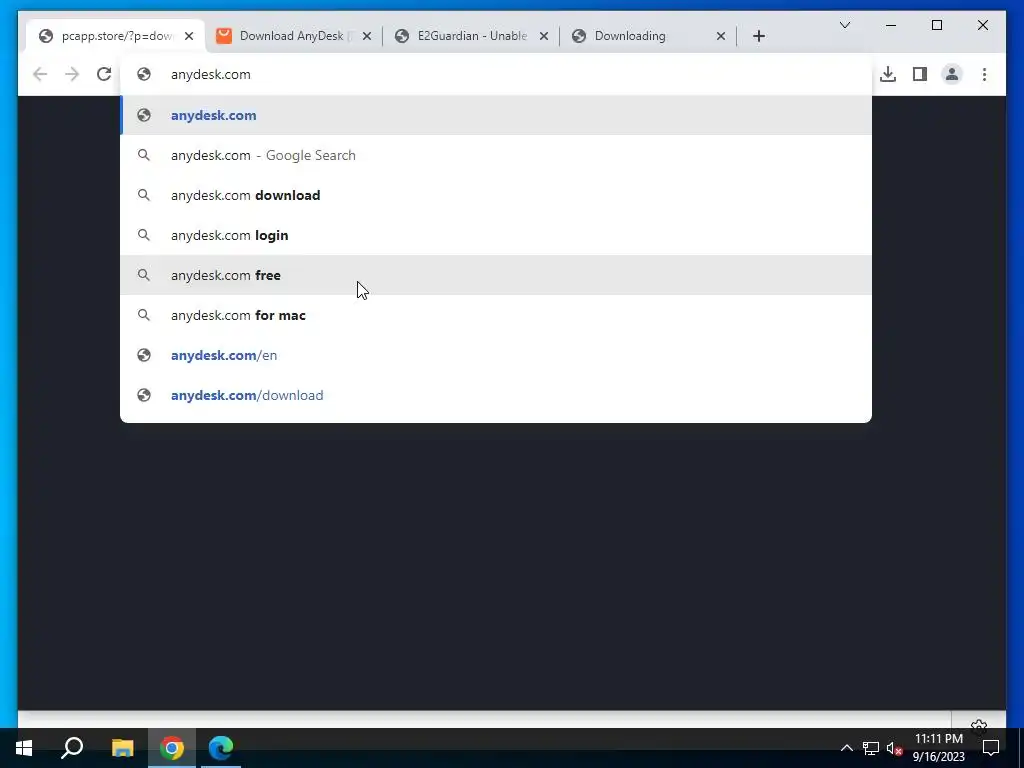Image resolution: width=1024 pixels, height=768 pixels.
Task: Open File Explorer from the taskbar
Action: [122, 748]
